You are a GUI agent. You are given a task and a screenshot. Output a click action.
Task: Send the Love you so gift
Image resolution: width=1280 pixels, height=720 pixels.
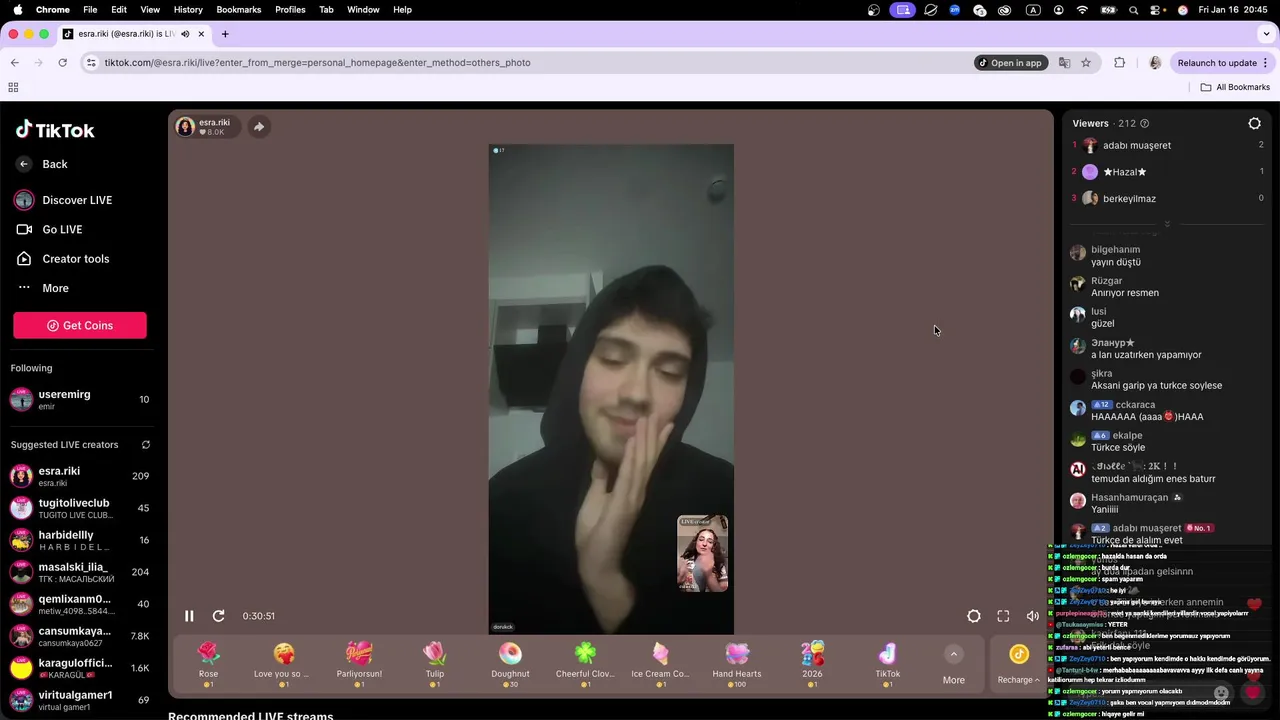[284, 664]
